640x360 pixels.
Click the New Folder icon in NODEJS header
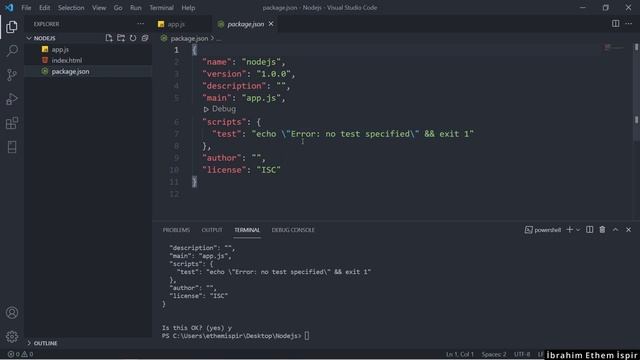[121, 38]
